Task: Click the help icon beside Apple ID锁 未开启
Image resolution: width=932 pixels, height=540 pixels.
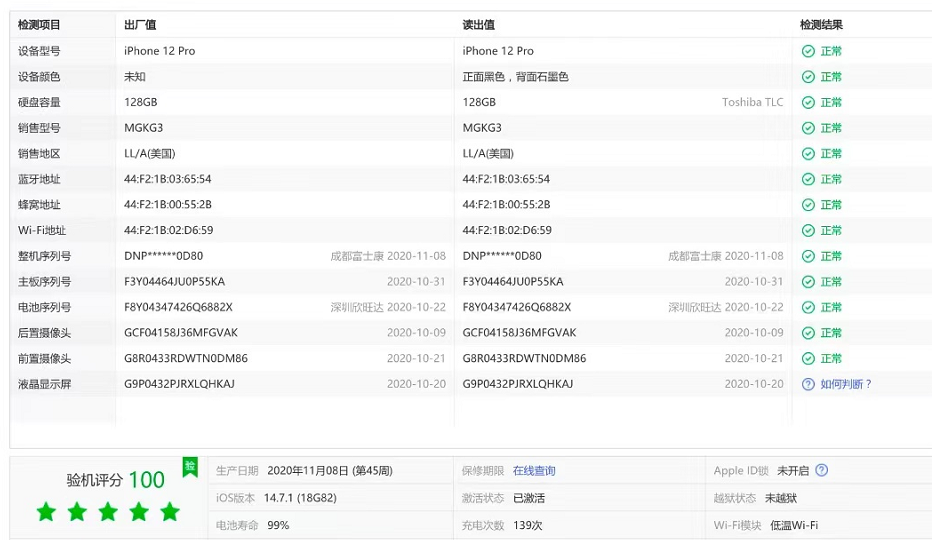Action: coord(821,470)
